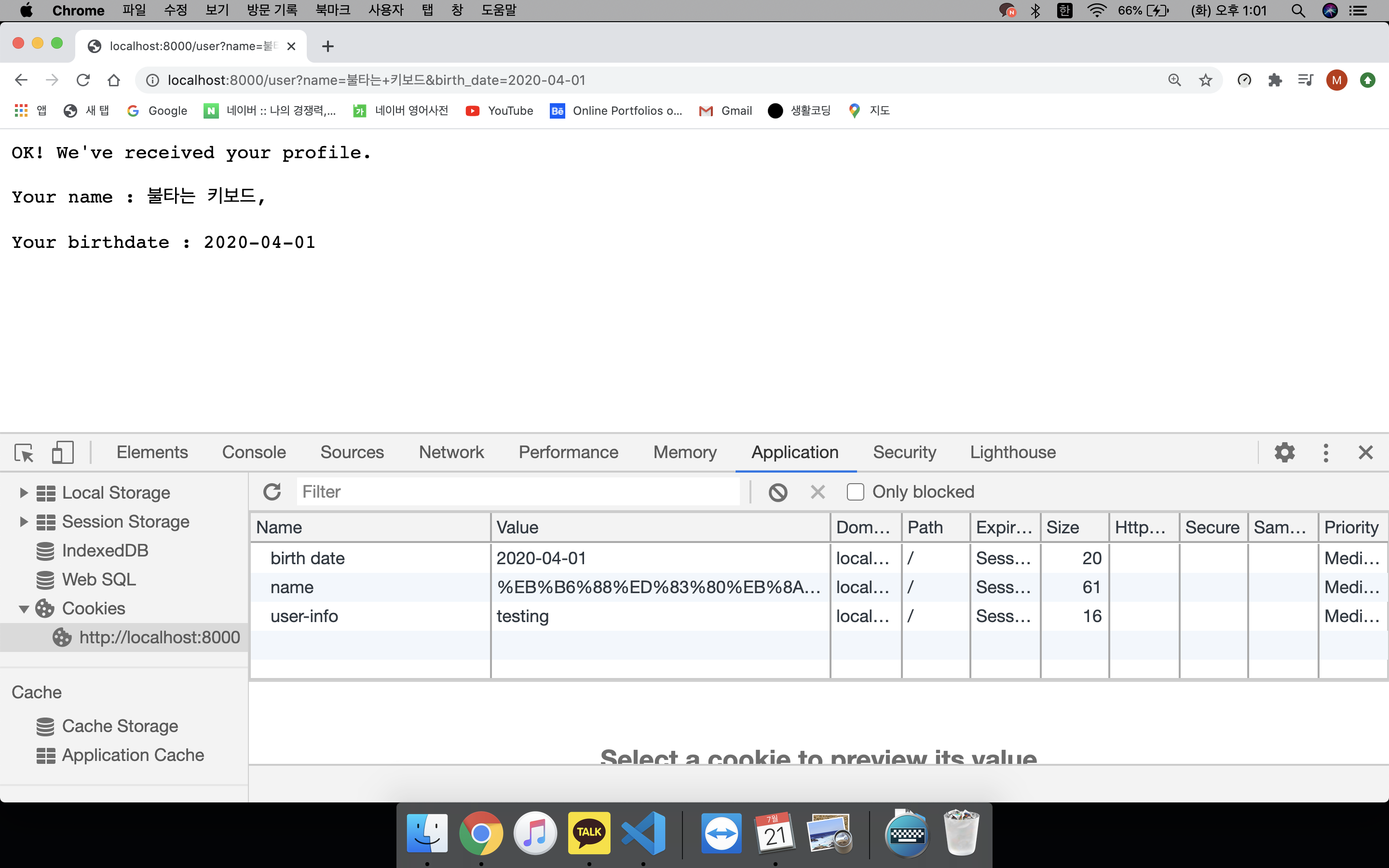This screenshot has width=1389, height=868.
Task: Enable the Only blocked checkbox
Action: point(855,492)
